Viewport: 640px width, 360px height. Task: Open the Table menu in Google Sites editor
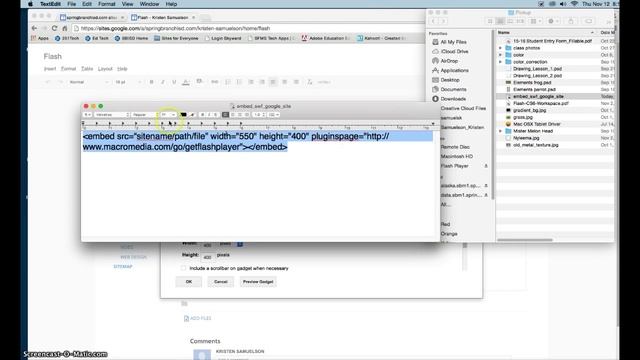87,69
